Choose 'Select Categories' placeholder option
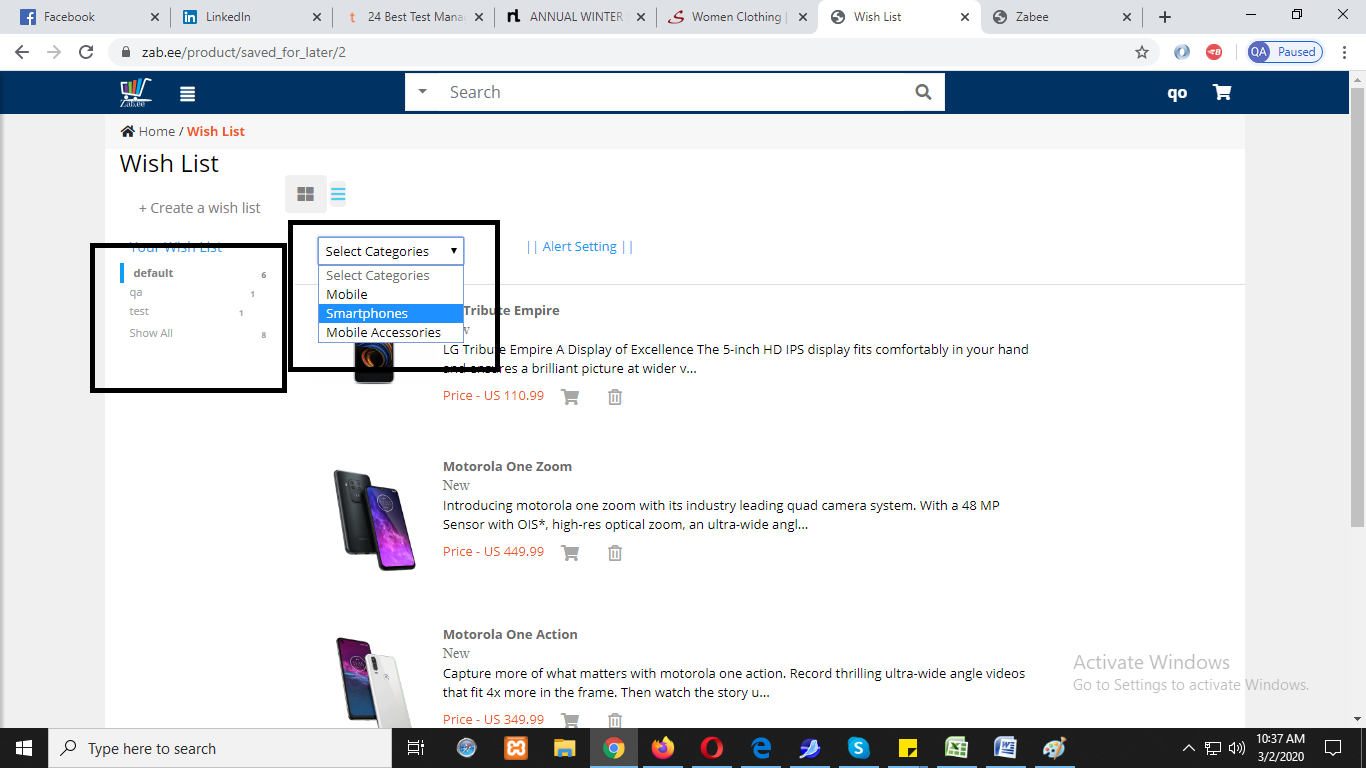Screen dimensions: 1366x768 [391, 275]
